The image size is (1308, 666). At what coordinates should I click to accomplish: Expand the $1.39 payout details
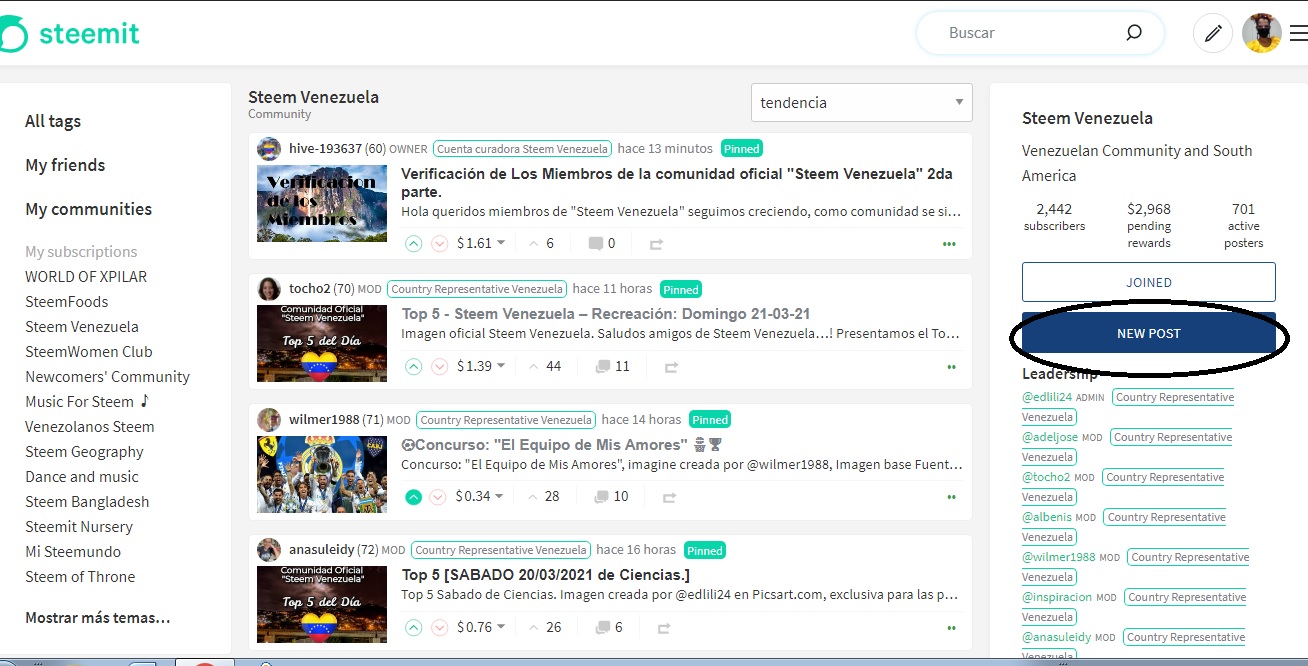481,366
